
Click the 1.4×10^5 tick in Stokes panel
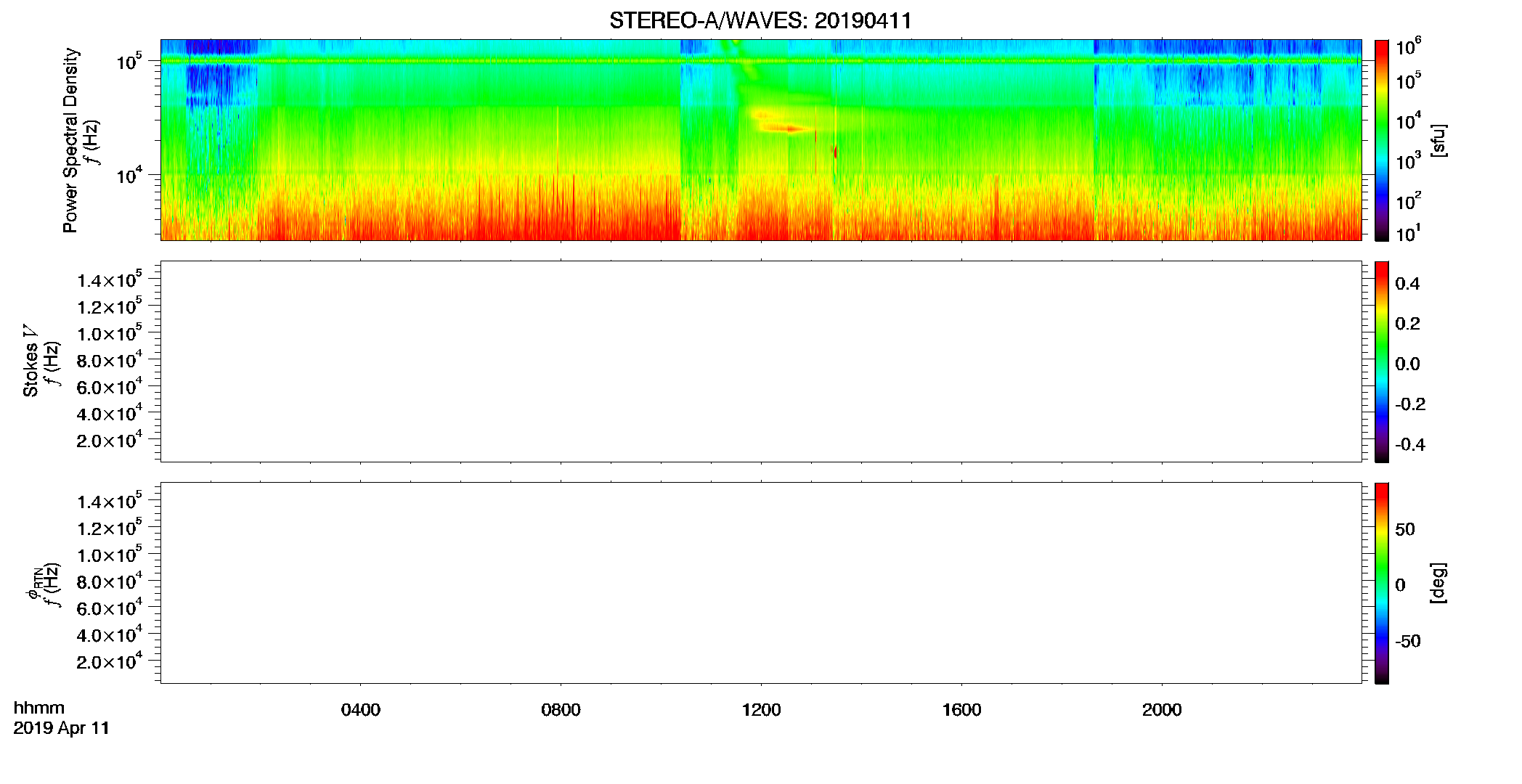click(110, 280)
